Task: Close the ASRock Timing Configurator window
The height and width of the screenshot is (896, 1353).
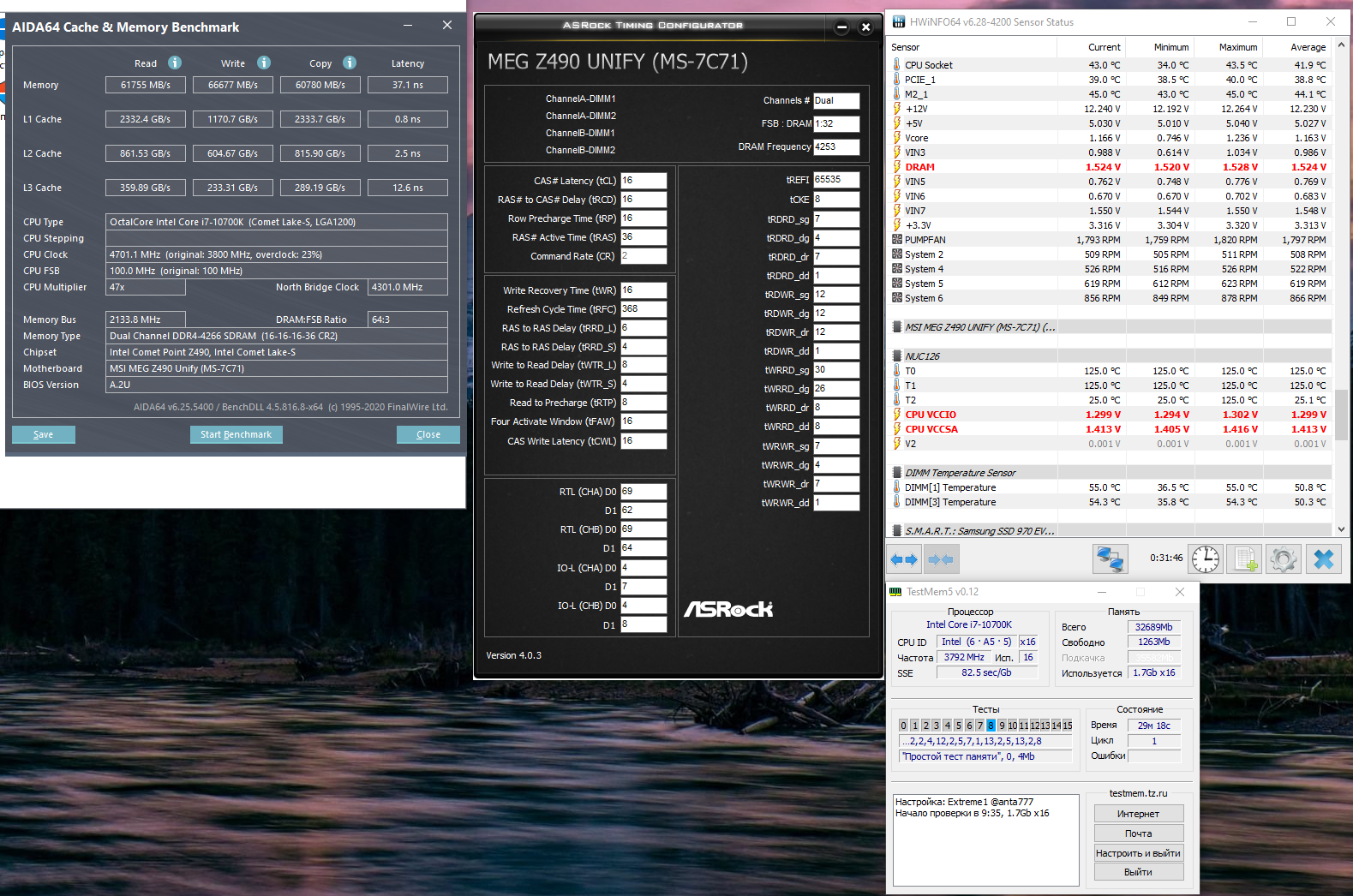Action: click(x=865, y=27)
